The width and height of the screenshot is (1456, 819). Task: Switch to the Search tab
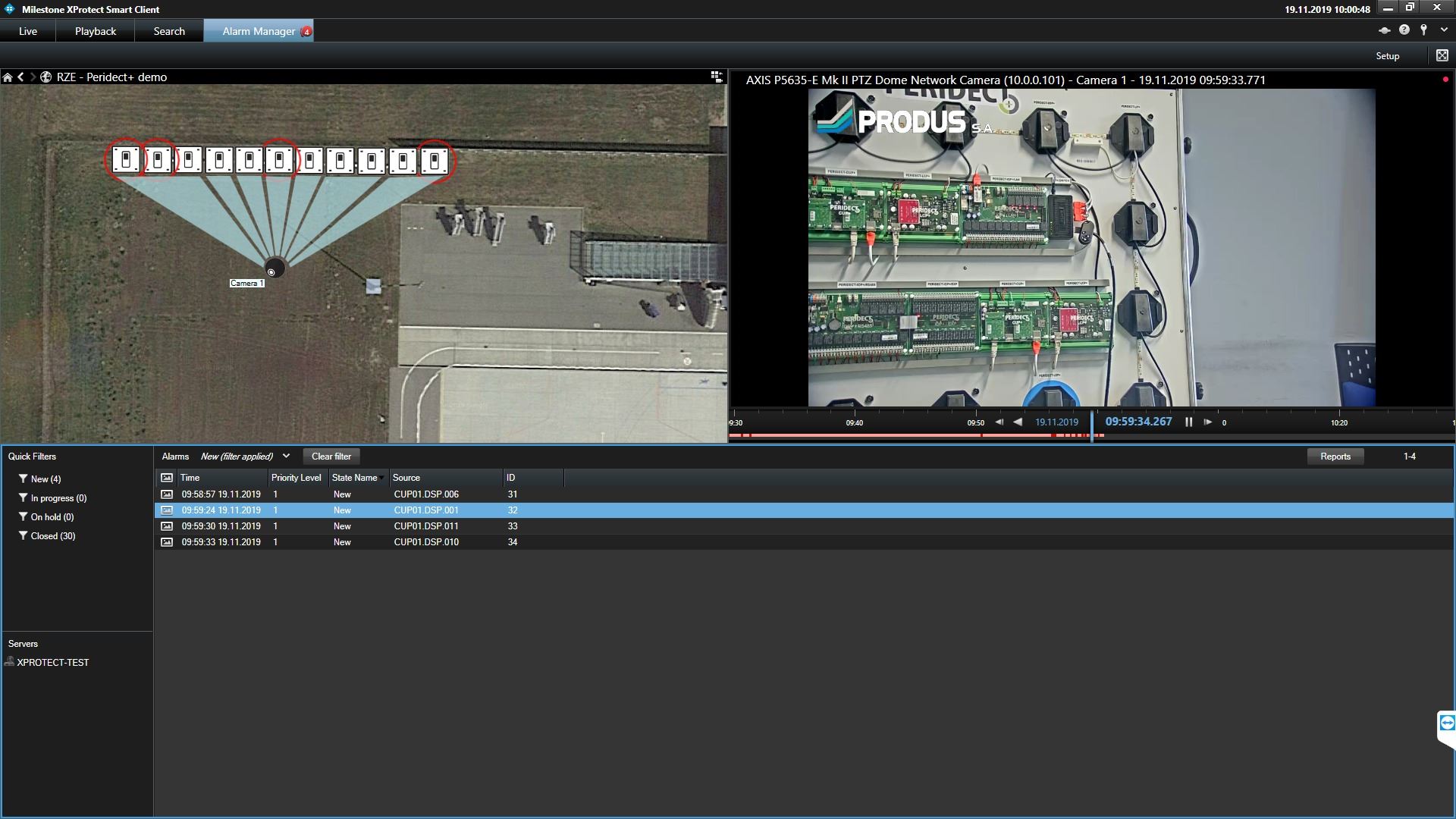click(x=169, y=31)
